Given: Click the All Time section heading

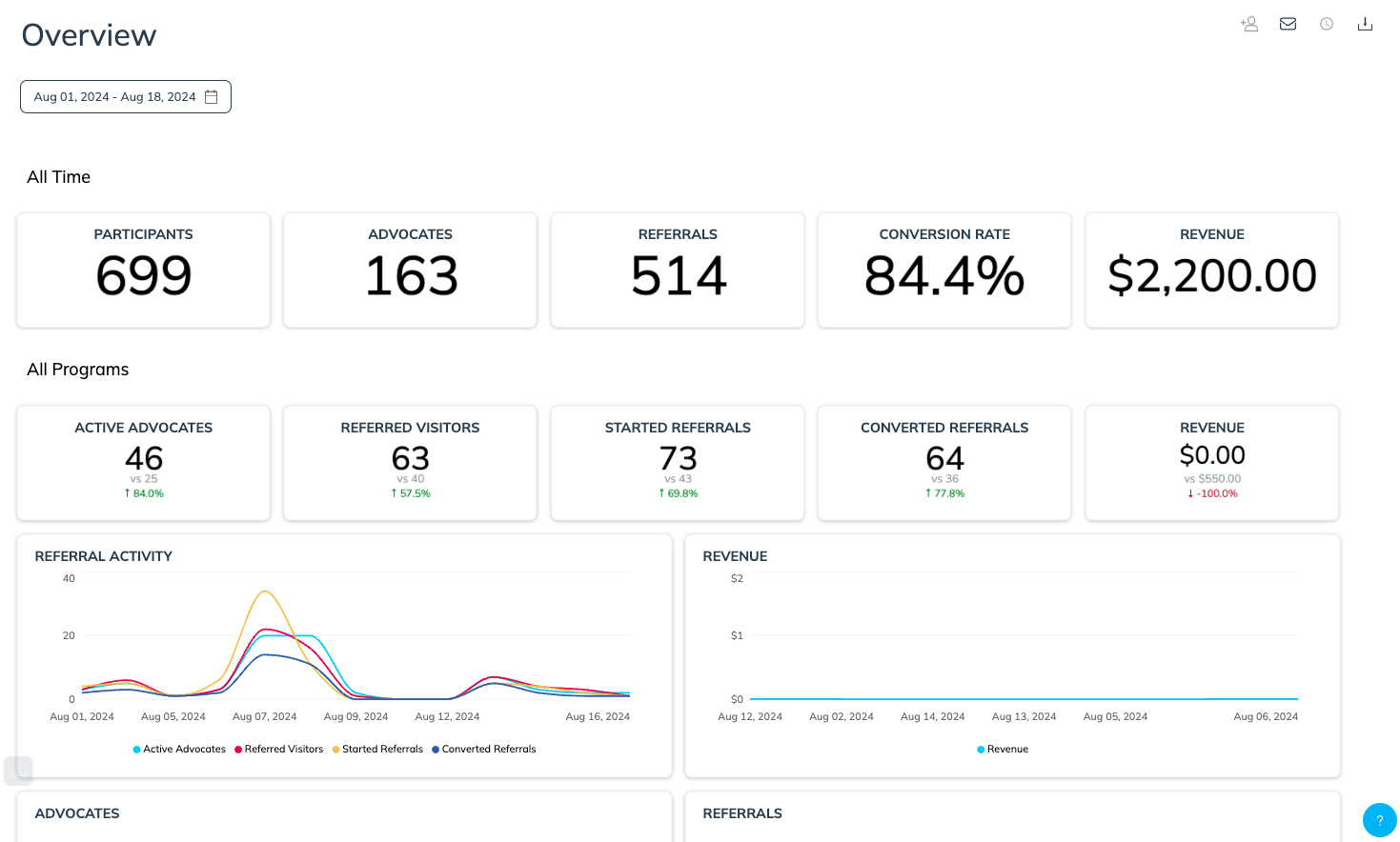Looking at the screenshot, I should [59, 177].
